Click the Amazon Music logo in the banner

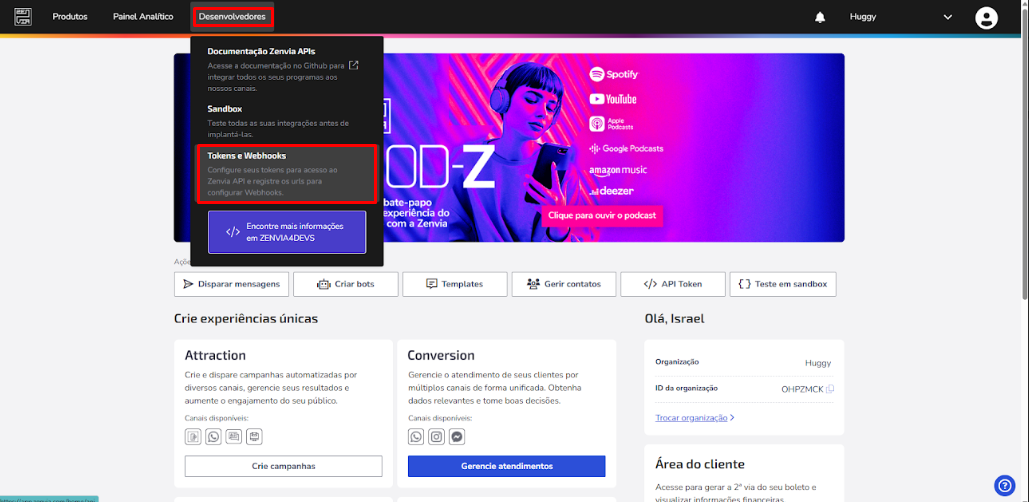point(618,171)
